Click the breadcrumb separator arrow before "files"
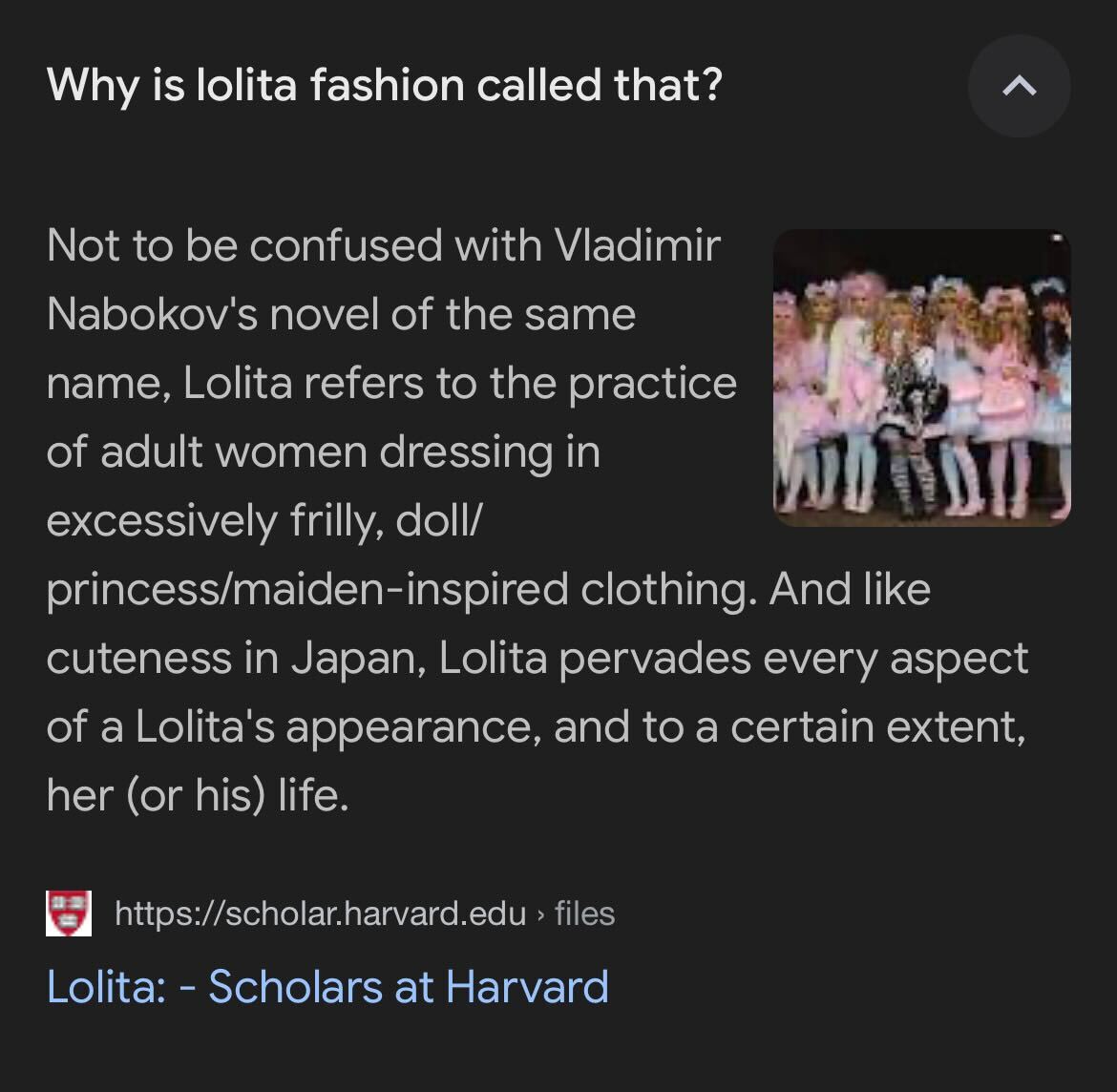 pos(540,914)
